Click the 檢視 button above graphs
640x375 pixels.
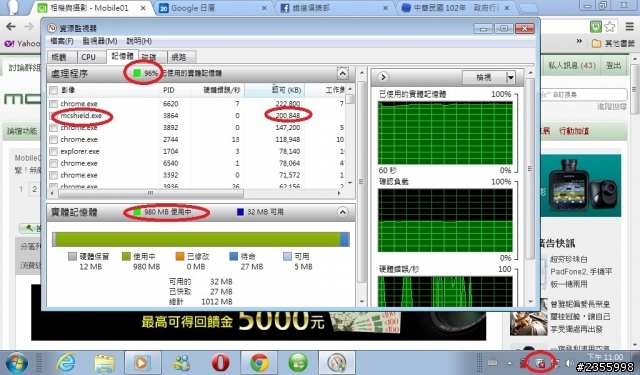(484, 77)
